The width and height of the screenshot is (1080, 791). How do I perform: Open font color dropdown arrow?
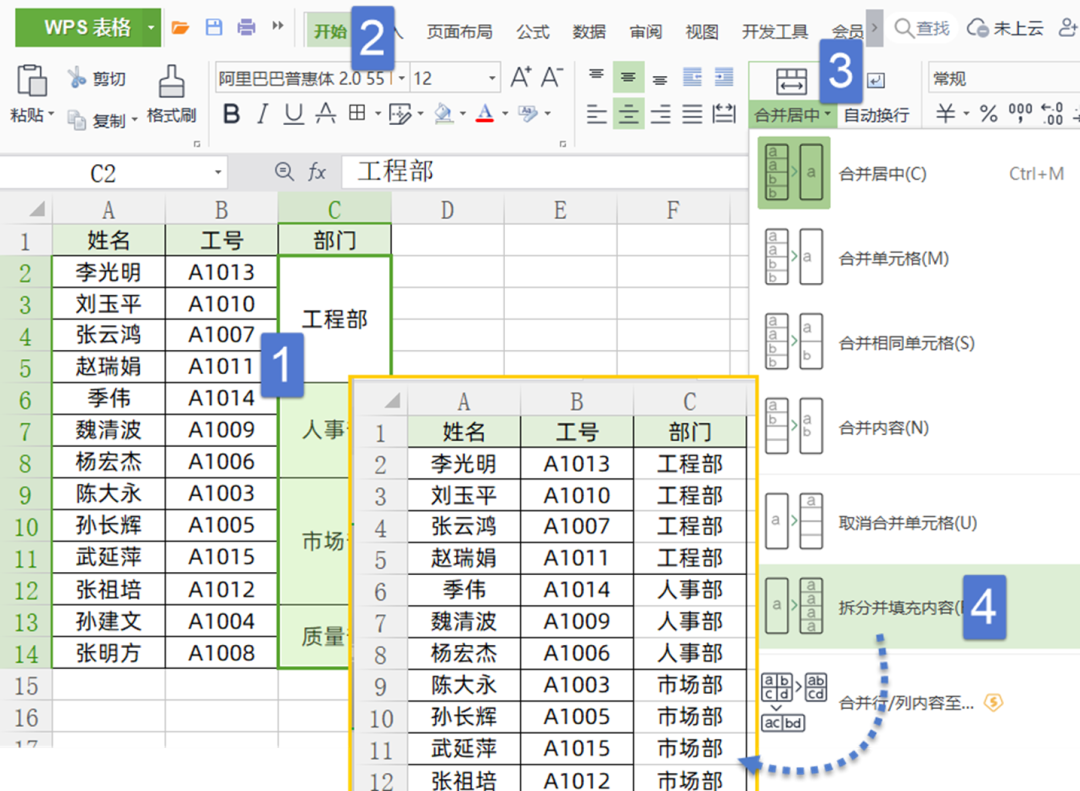505,114
